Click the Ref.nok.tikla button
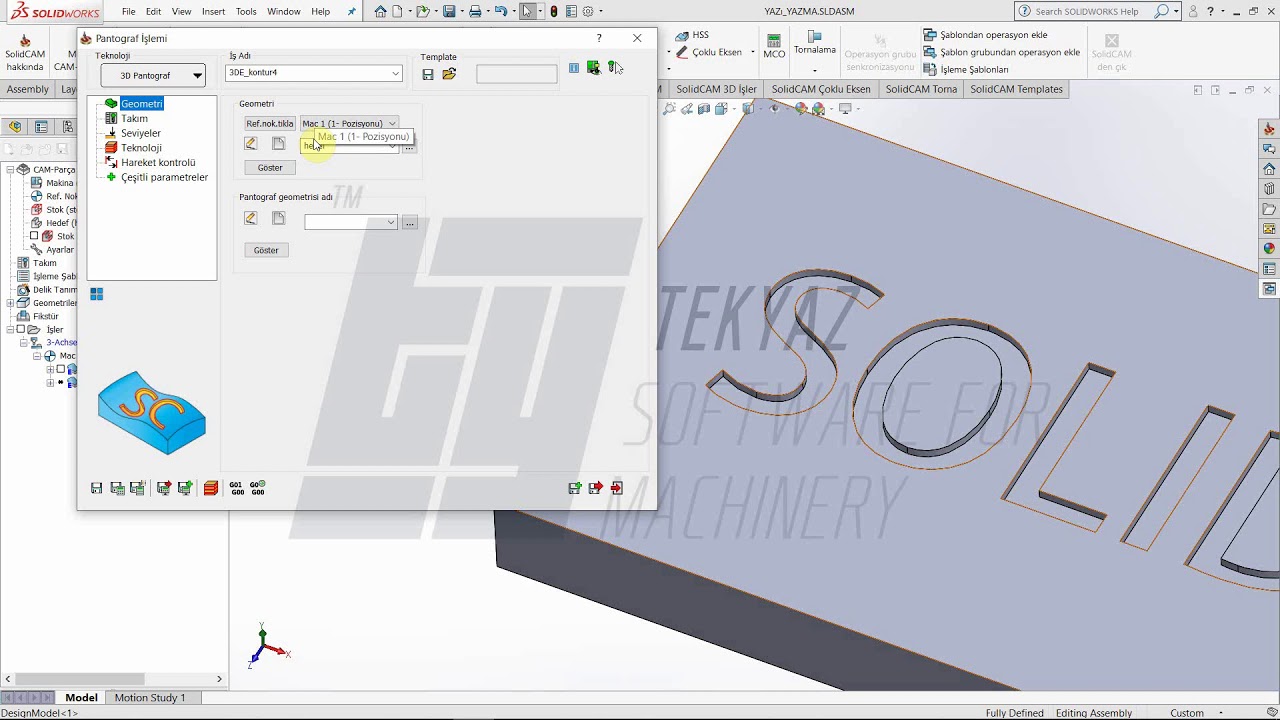The height and width of the screenshot is (720, 1280). point(270,123)
